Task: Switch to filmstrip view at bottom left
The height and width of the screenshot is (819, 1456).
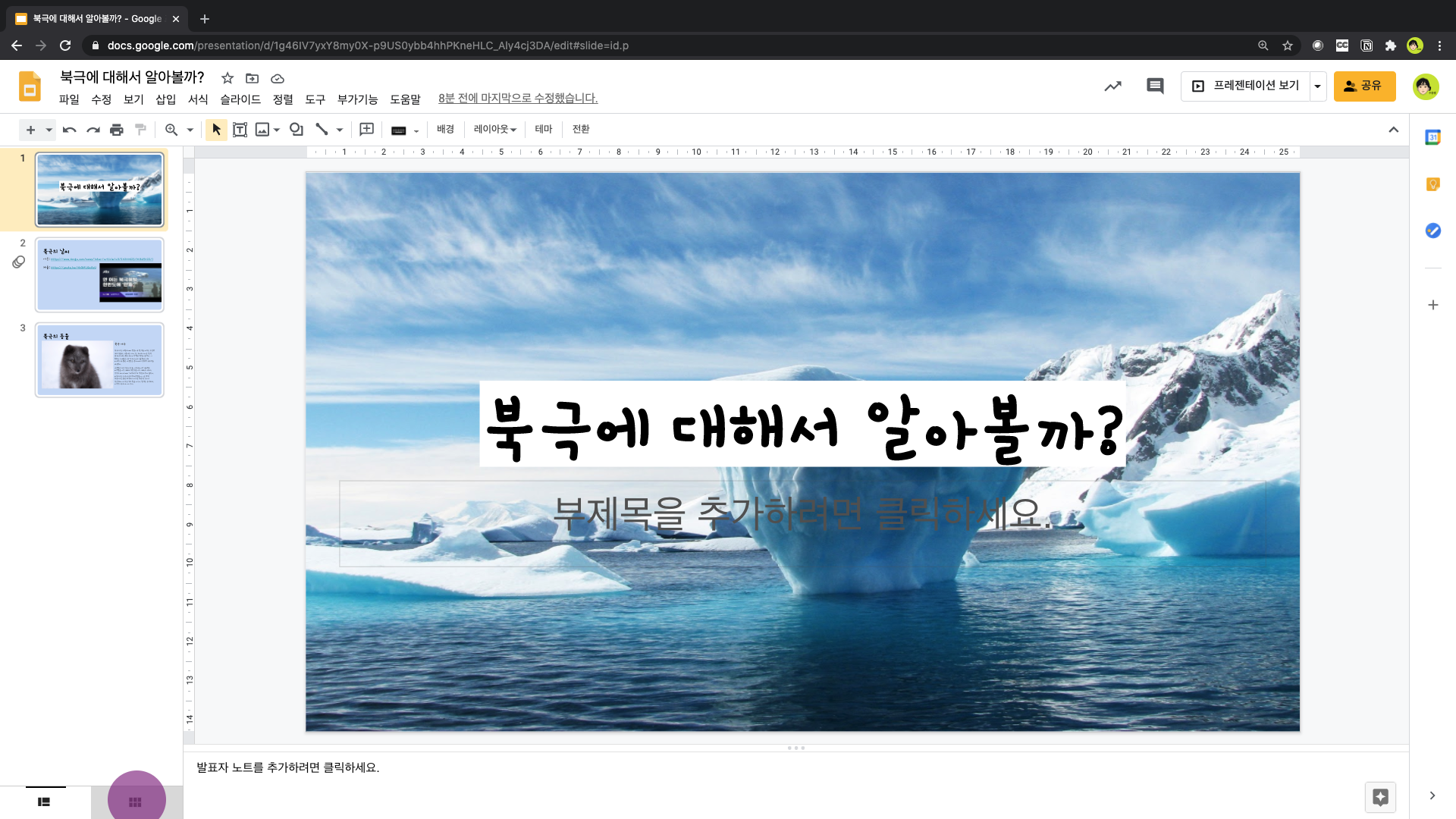Action: (x=44, y=802)
